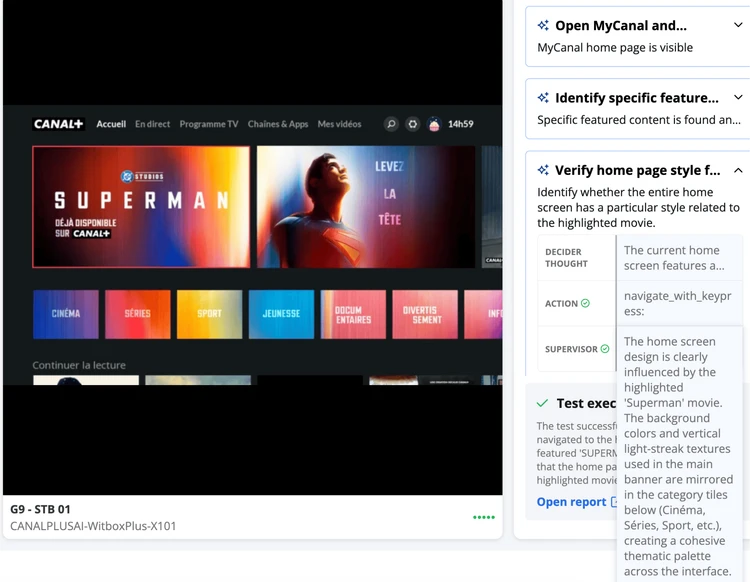The image size is (750, 582).
Task: Select the Programme TV menu item
Action: (x=209, y=124)
